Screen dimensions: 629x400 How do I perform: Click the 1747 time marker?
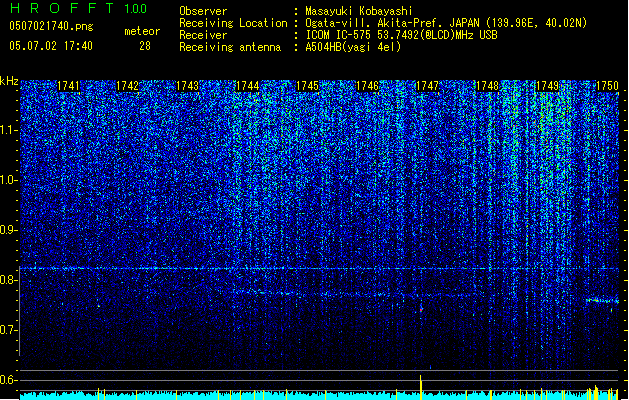click(x=427, y=86)
